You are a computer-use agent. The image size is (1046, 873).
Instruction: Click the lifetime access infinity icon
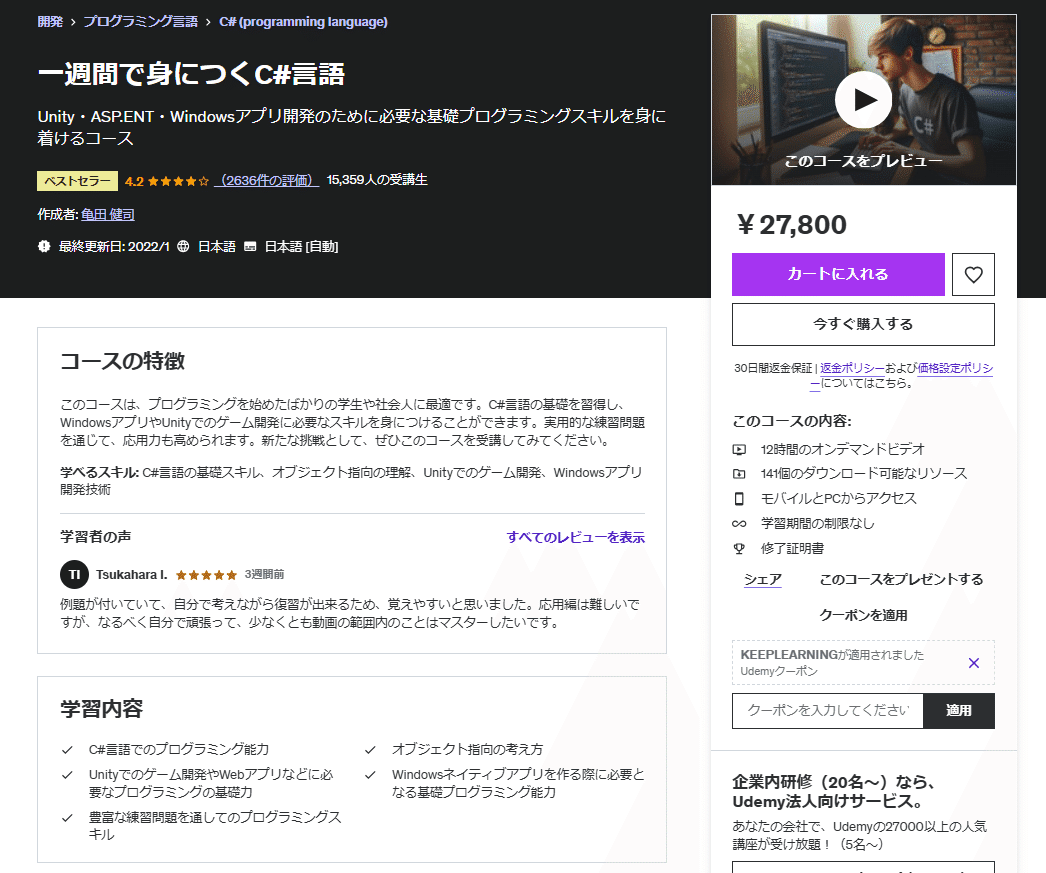coord(740,523)
